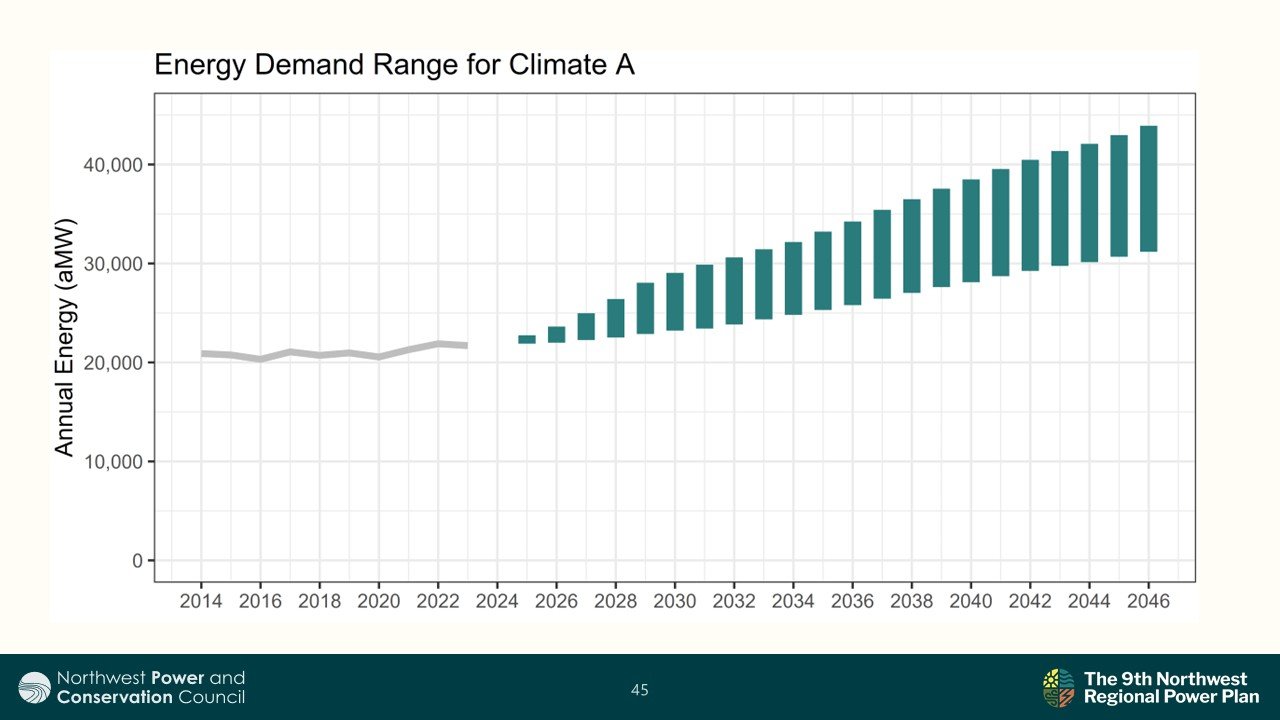Screen dimensions: 1280x720
Task: Click the 2024 x-axis tick label
Action: pos(497,602)
